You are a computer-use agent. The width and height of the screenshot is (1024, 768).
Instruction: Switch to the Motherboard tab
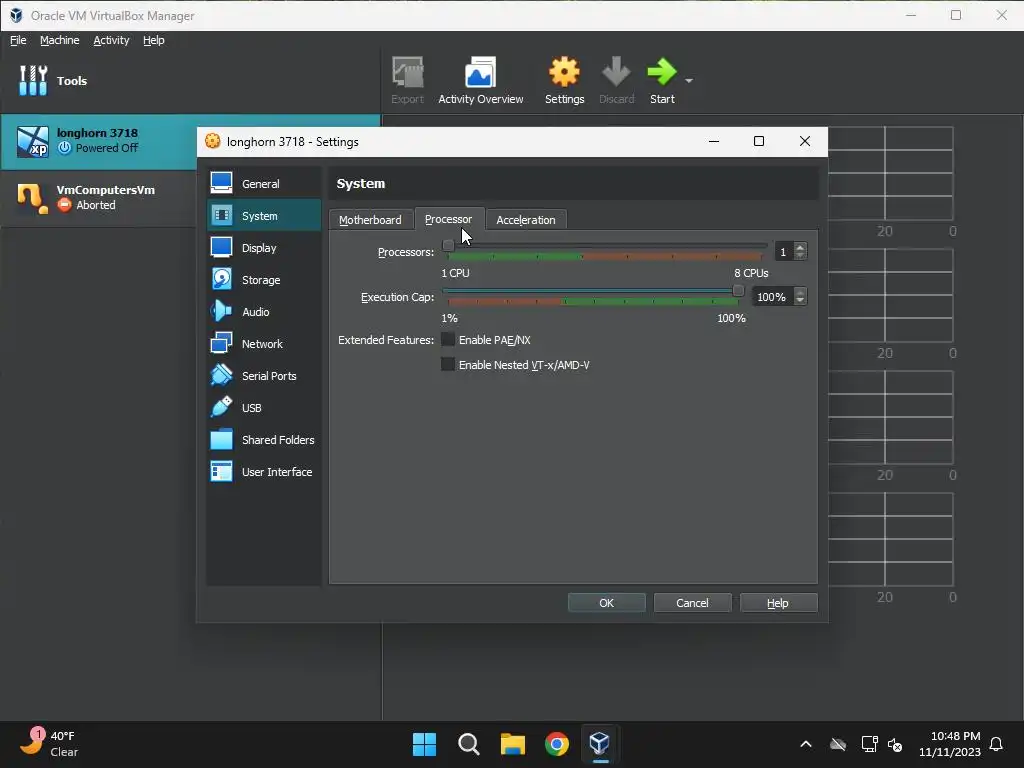click(370, 220)
